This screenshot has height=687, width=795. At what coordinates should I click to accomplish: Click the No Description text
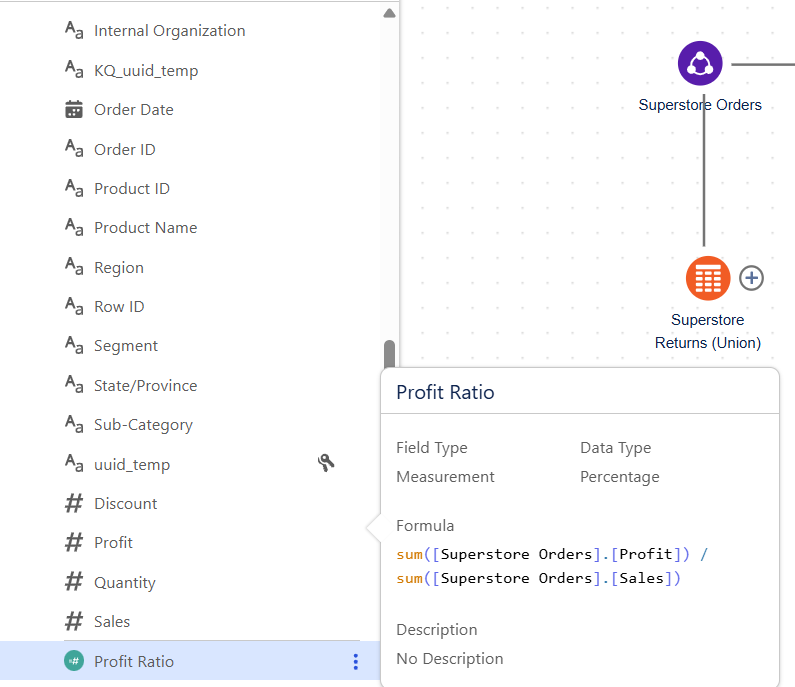[x=450, y=659]
